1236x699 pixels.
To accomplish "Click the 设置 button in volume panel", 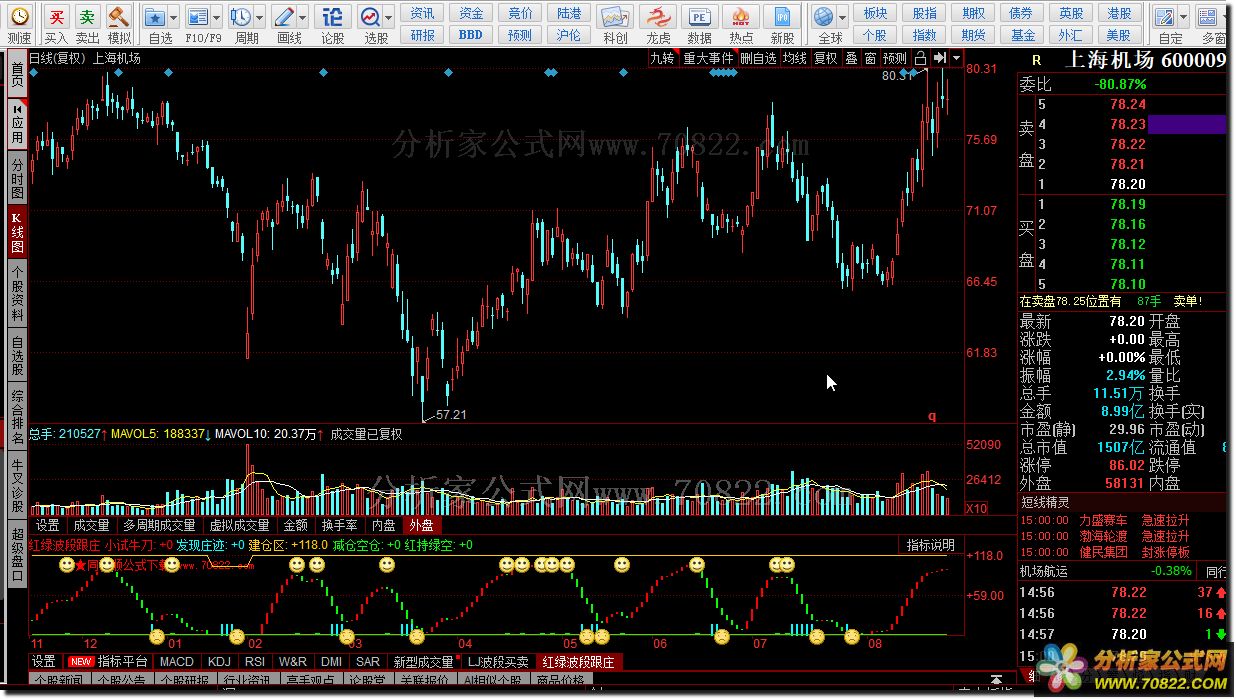I will [x=48, y=525].
